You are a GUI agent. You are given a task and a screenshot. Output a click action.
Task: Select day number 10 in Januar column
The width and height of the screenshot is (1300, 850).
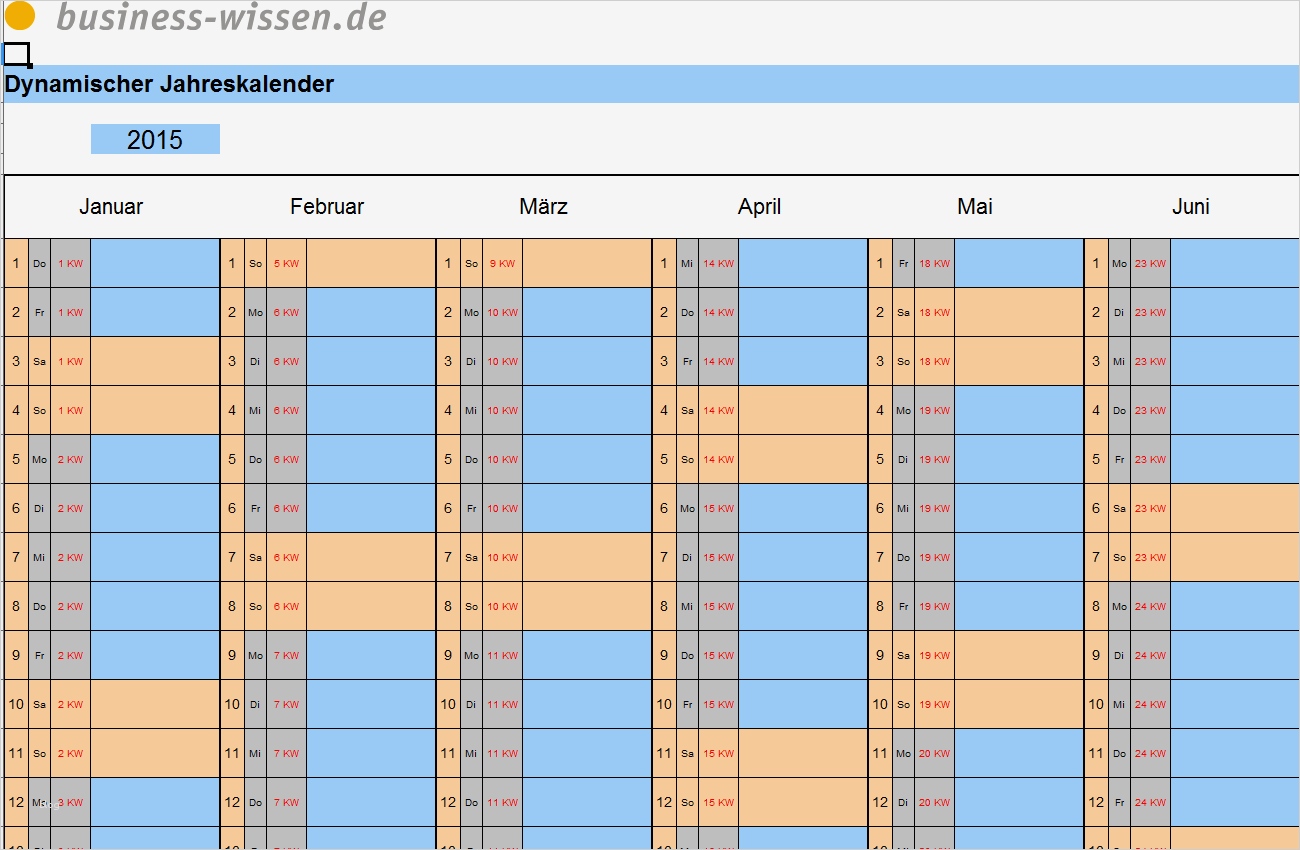[x=16, y=704]
